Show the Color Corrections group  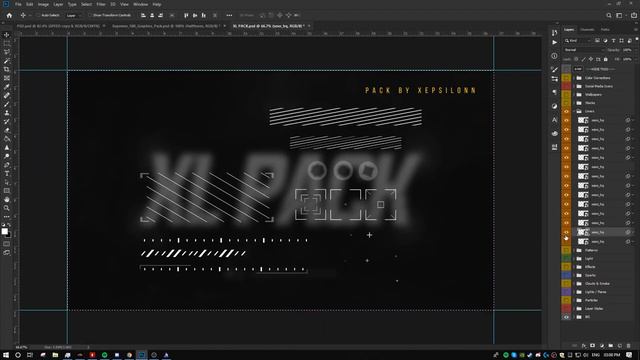point(566,78)
